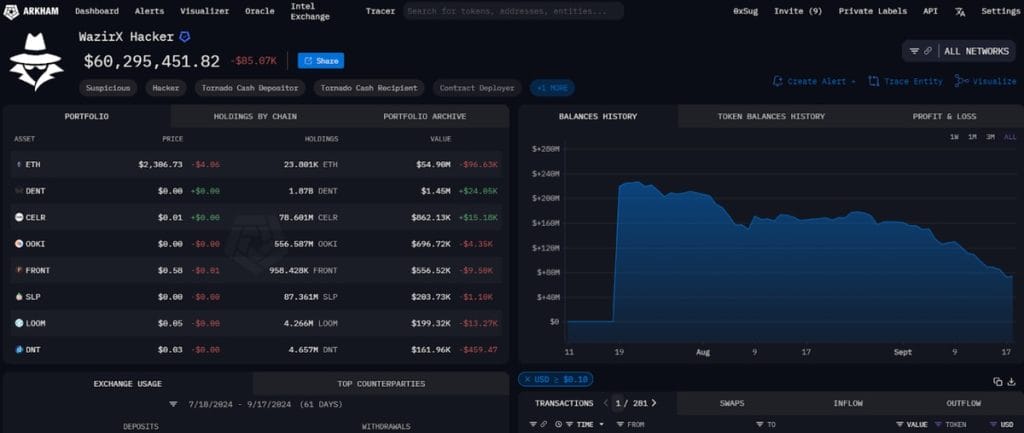
Task: Open Private Labels page
Action: coord(872,11)
